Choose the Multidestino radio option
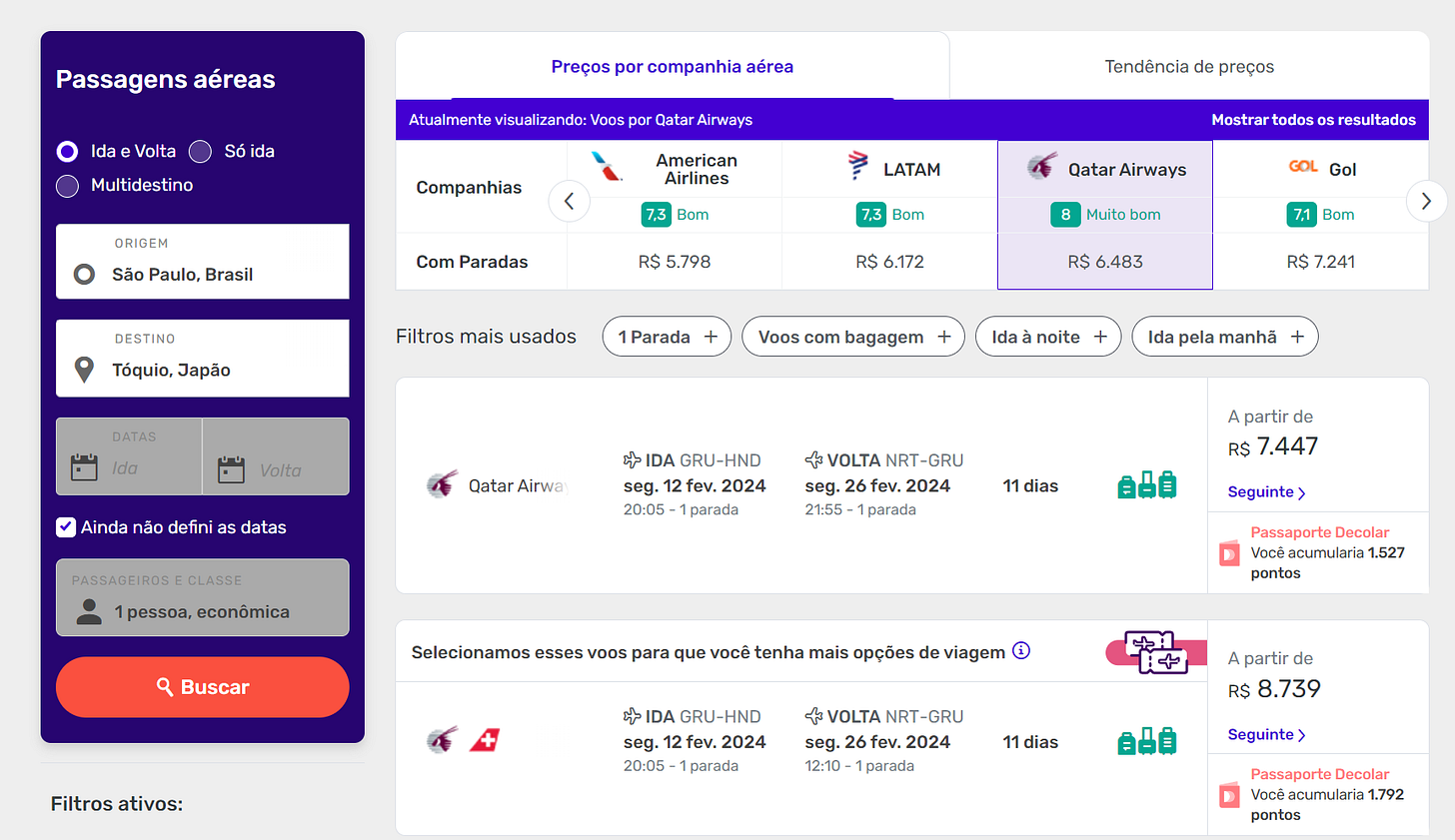This screenshot has width=1455, height=840. (x=67, y=185)
